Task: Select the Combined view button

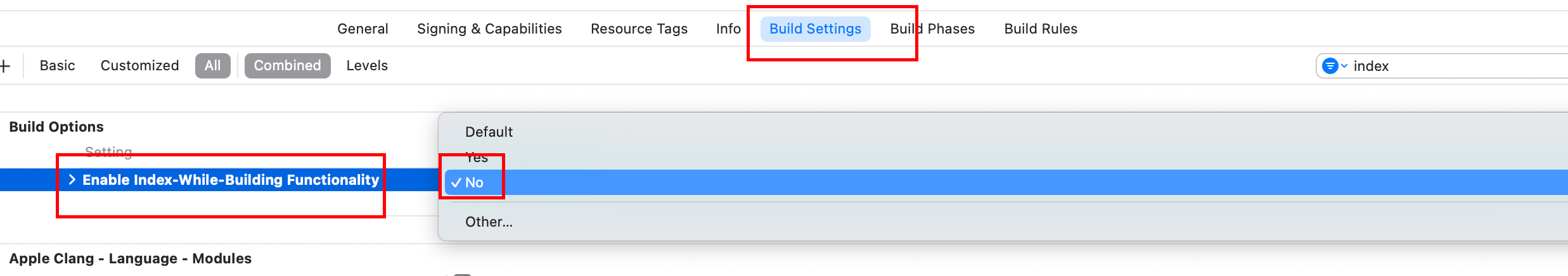Action: click(x=287, y=66)
